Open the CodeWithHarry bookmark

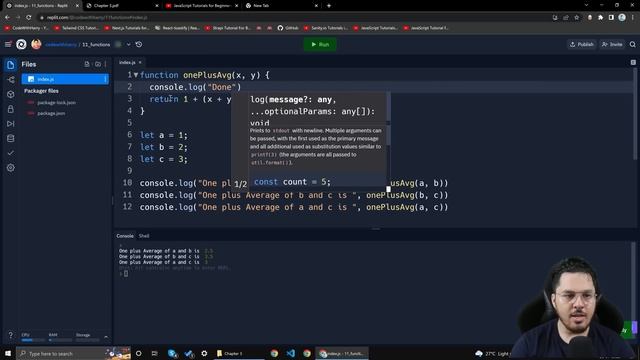26,28
